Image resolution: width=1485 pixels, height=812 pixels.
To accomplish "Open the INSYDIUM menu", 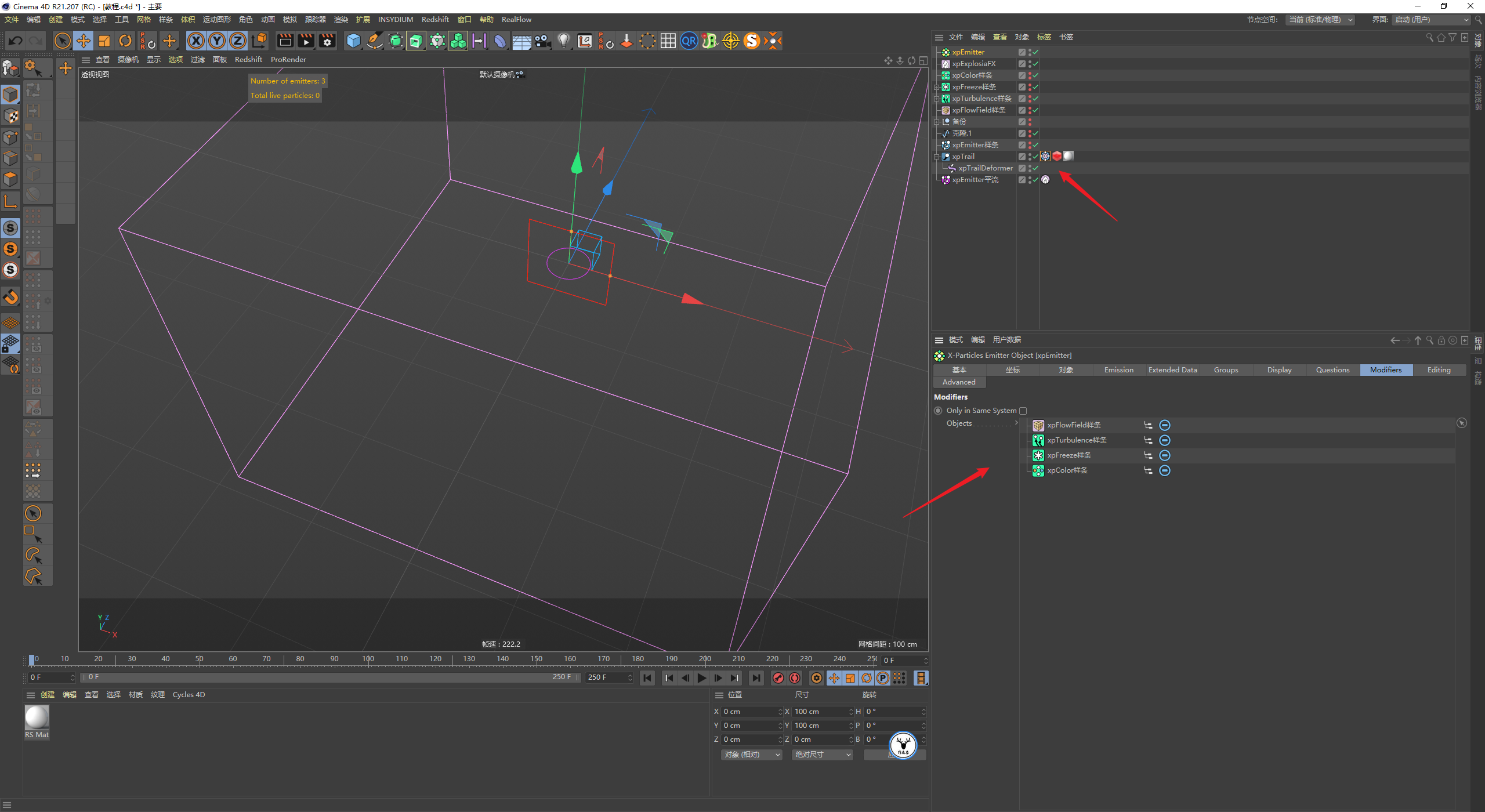I will click(x=395, y=20).
